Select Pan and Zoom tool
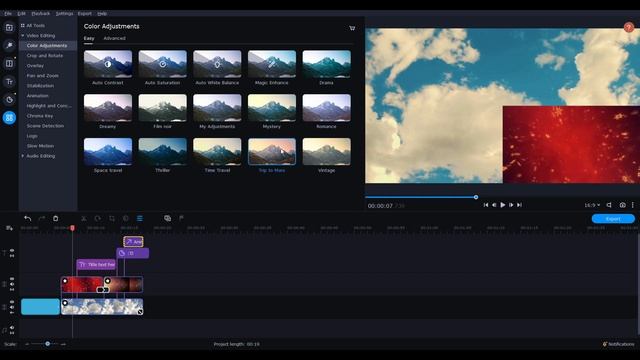This screenshot has width=640, height=360. 42,76
